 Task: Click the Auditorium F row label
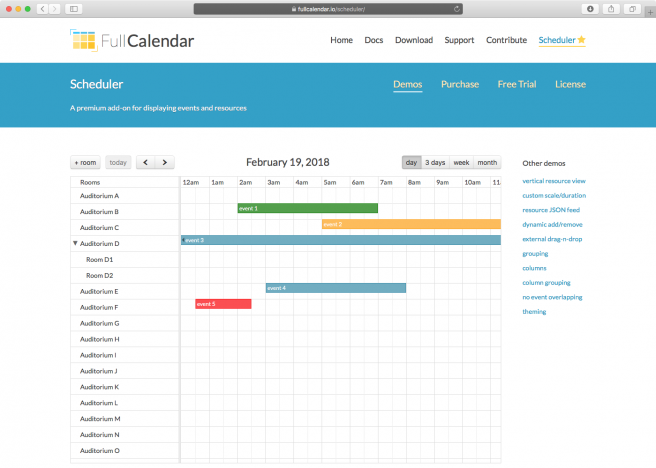point(99,307)
